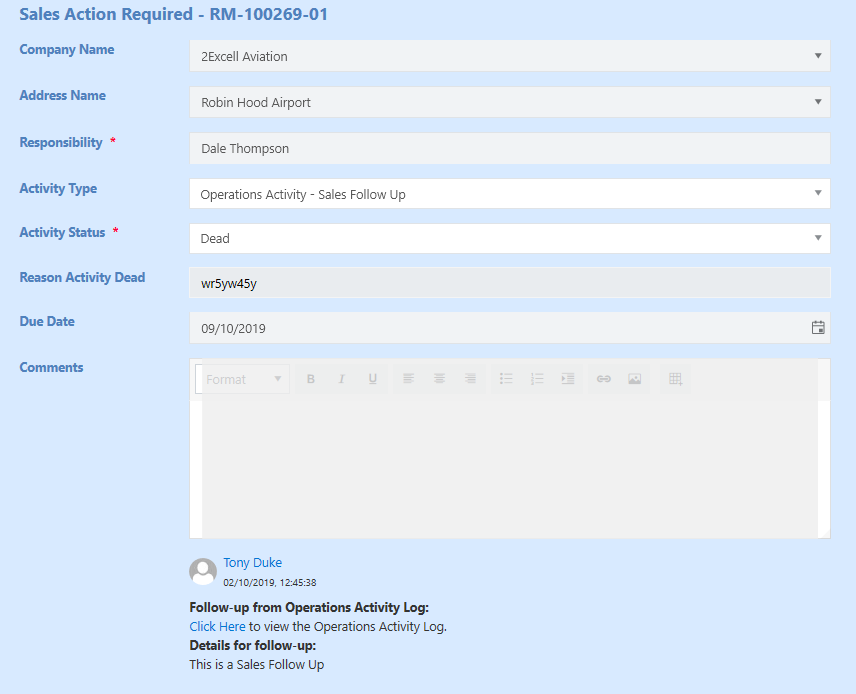Screen dimensions: 856x694
Task: Open the Due Date calendar picker
Action: tap(818, 328)
